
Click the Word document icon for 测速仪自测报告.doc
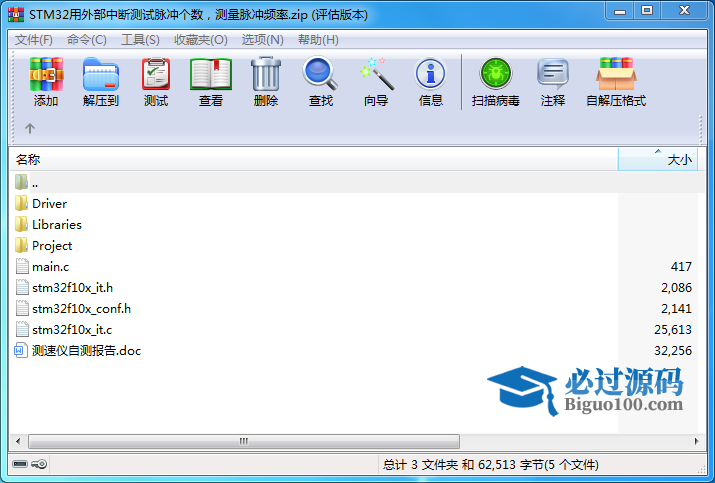[x=21, y=350]
